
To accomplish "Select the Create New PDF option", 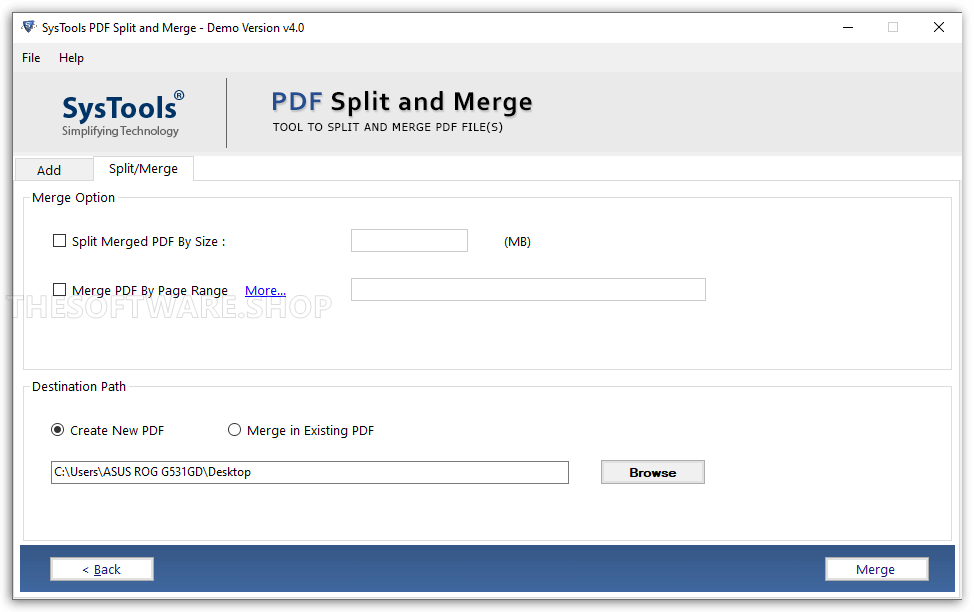I will click(x=57, y=429).
